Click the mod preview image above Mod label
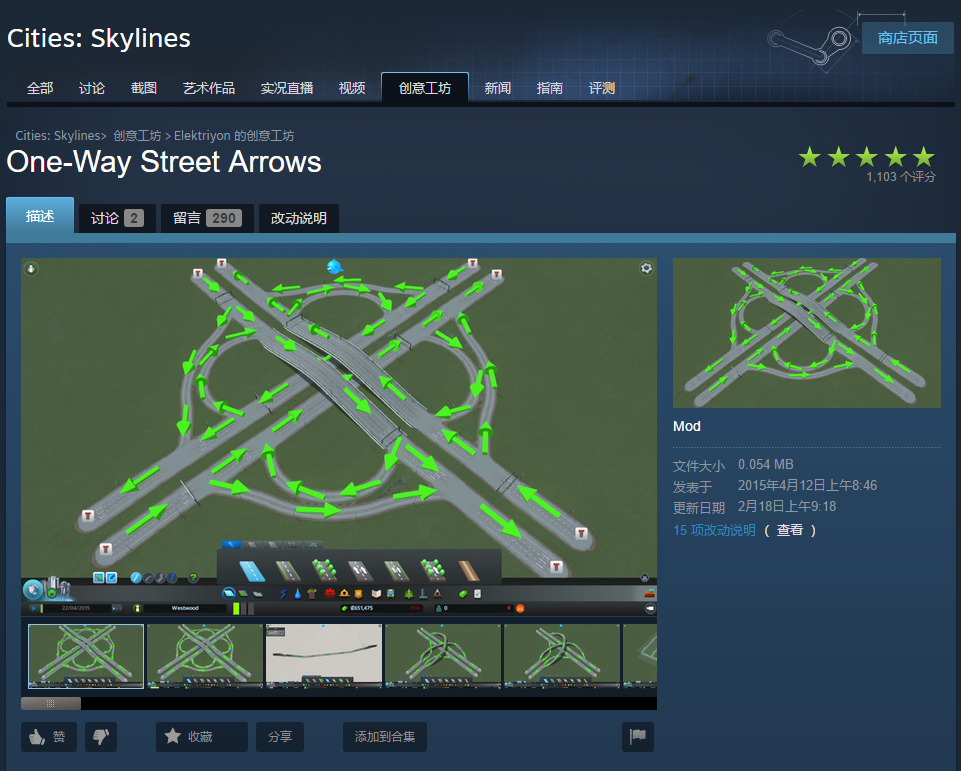This screenshot has width=961, height=771. pyautogui.click(x=807, y=333)
